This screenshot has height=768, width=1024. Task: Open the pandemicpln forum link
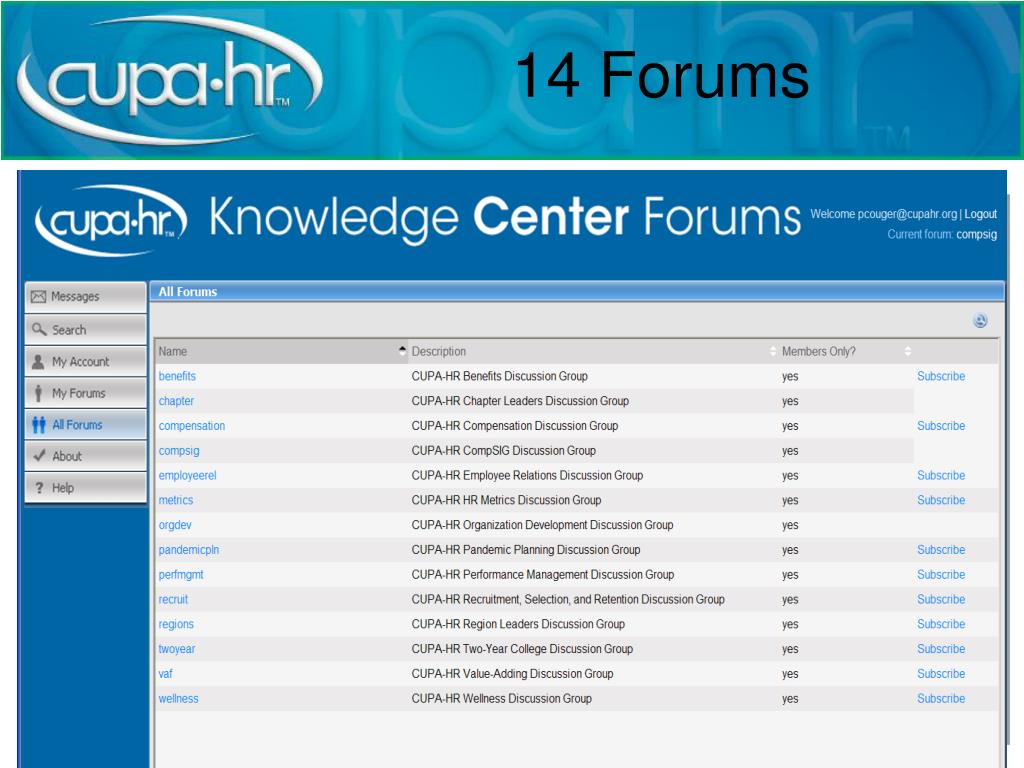pos(189,550)
